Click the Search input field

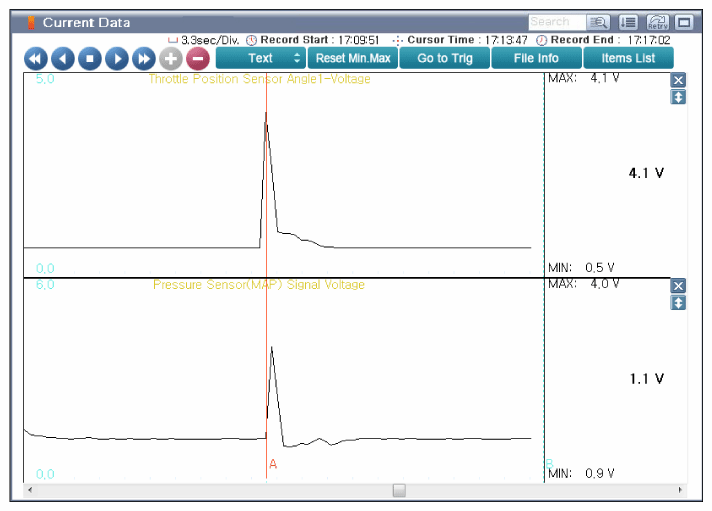(x=556, y=22)
